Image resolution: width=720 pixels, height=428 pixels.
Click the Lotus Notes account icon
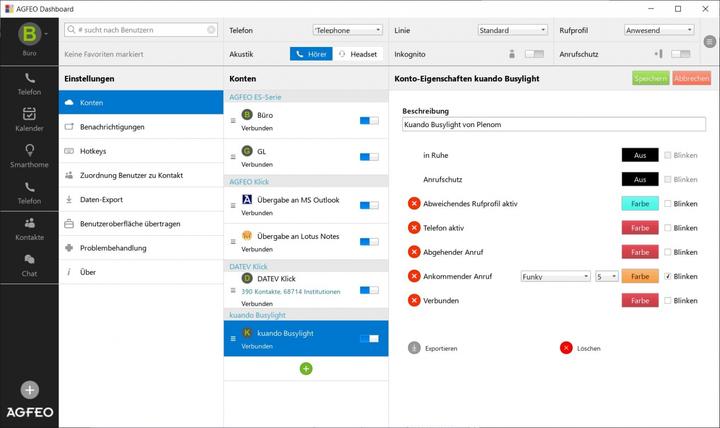[x=247, y=236]
